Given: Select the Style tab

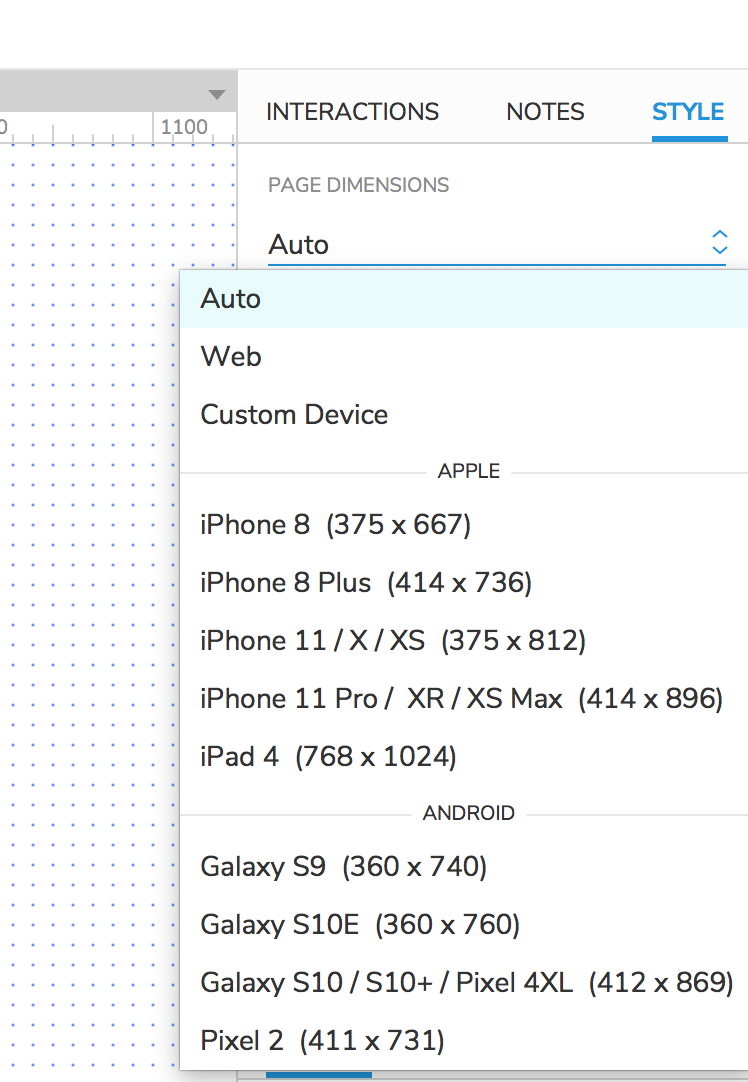Looking at the screenshot, I should coord(688,112).
